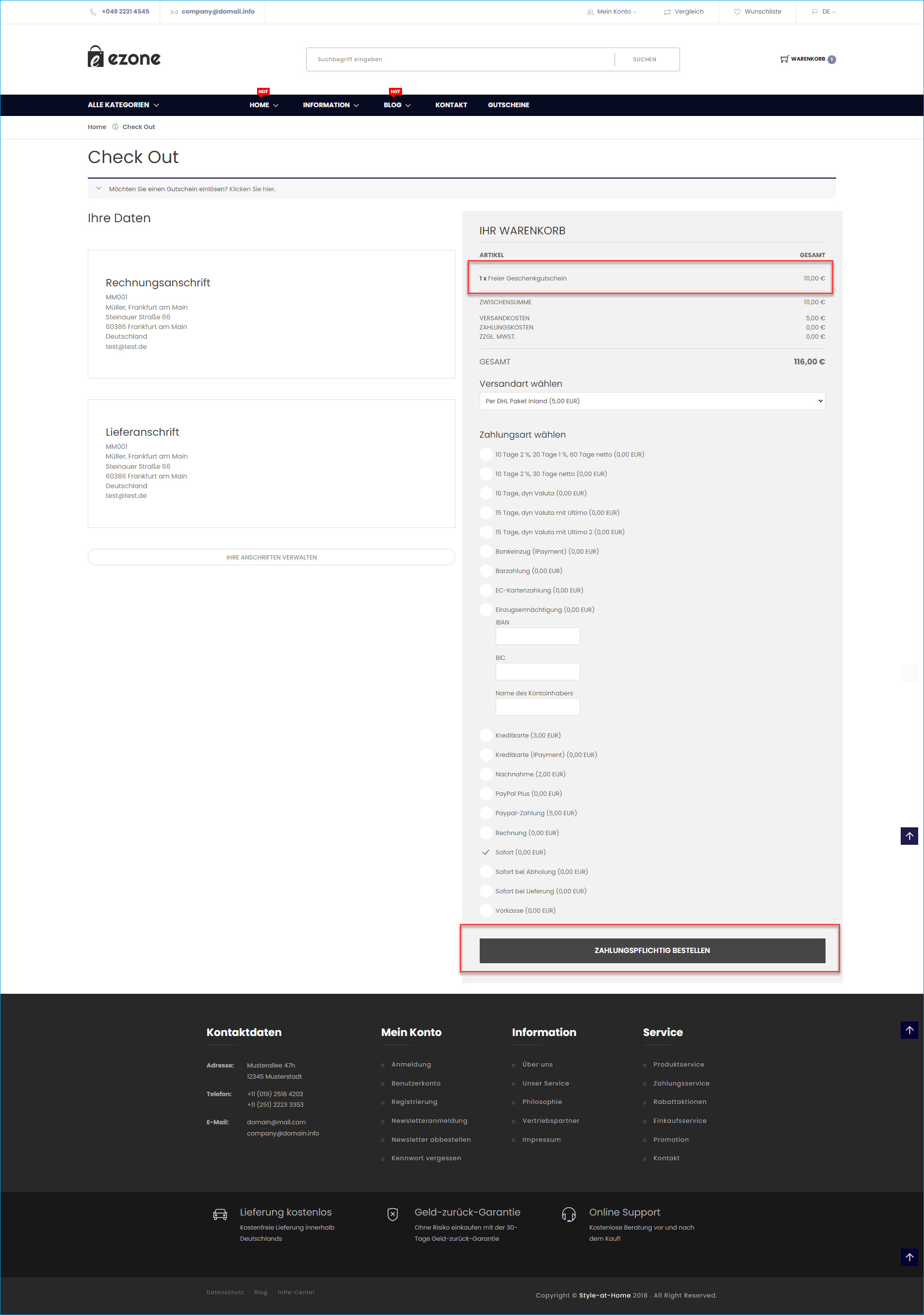Select Sofort bei Abholung payment option

[x=486, y=871]
